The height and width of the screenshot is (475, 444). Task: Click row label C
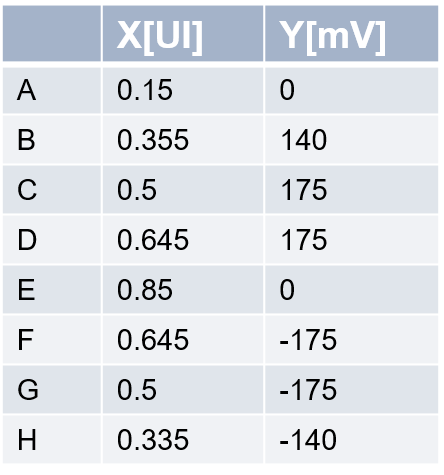[27, 190]
